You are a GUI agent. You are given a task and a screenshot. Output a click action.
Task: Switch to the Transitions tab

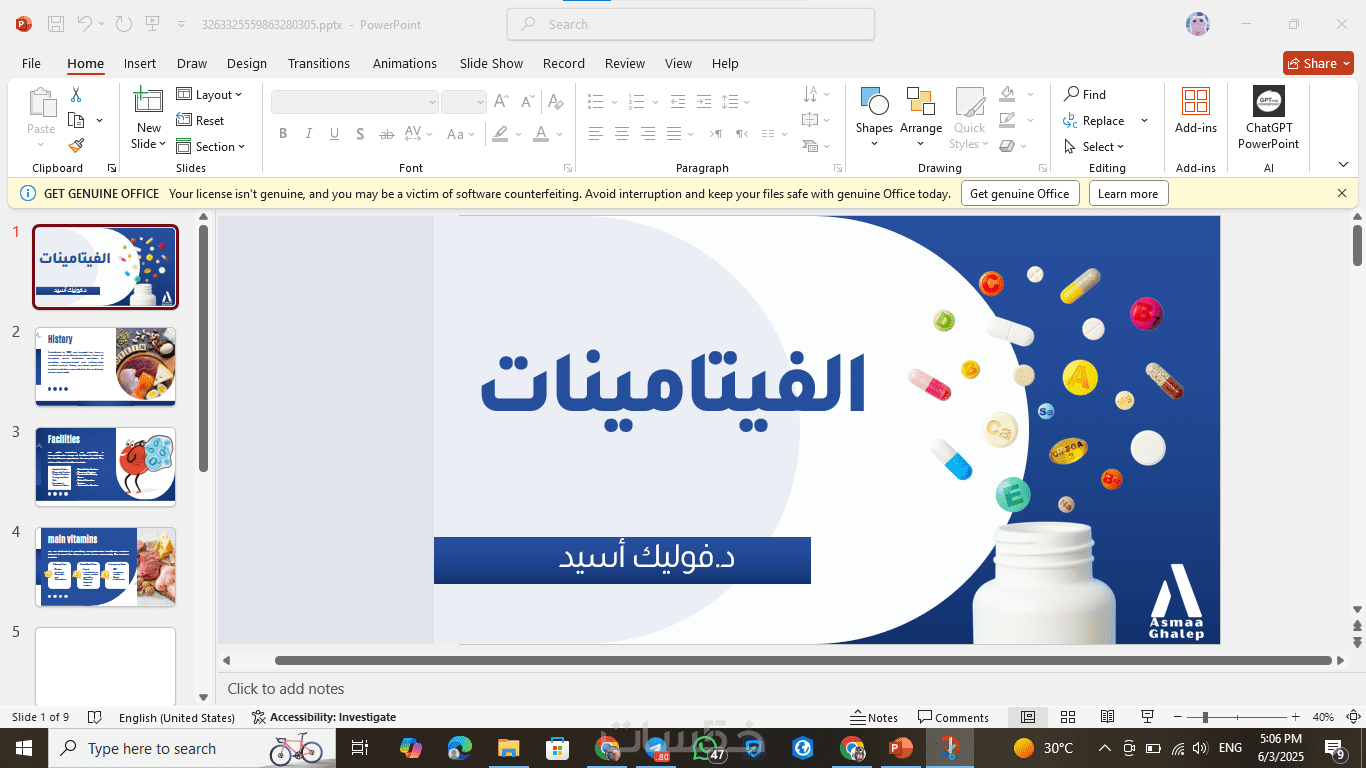coord(318,63)
